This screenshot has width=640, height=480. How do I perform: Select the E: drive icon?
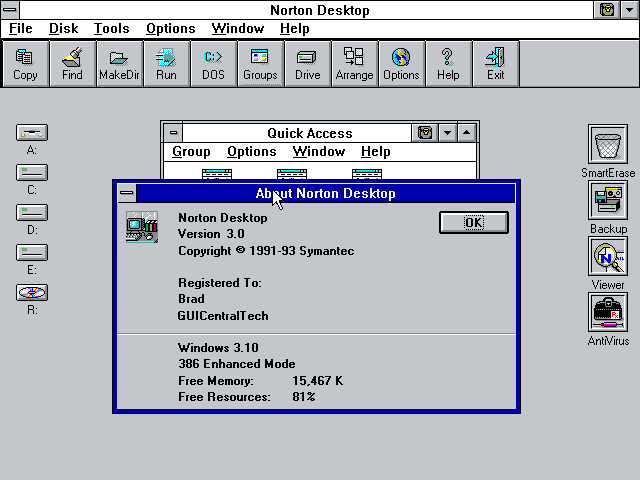coord(32,252)
